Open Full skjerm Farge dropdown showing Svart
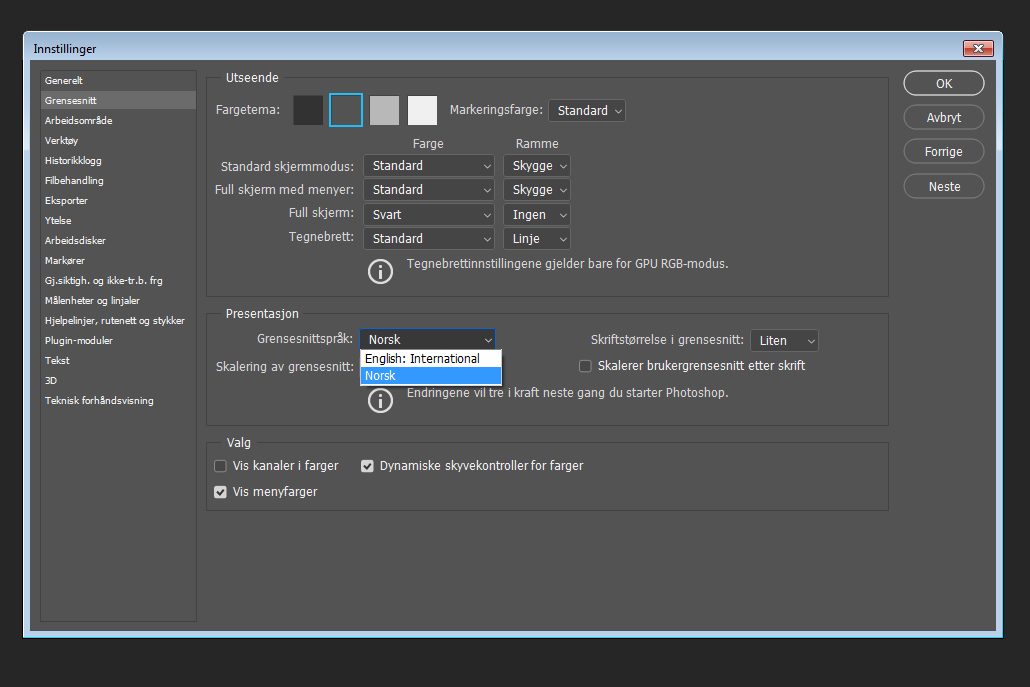 [429, 215]
